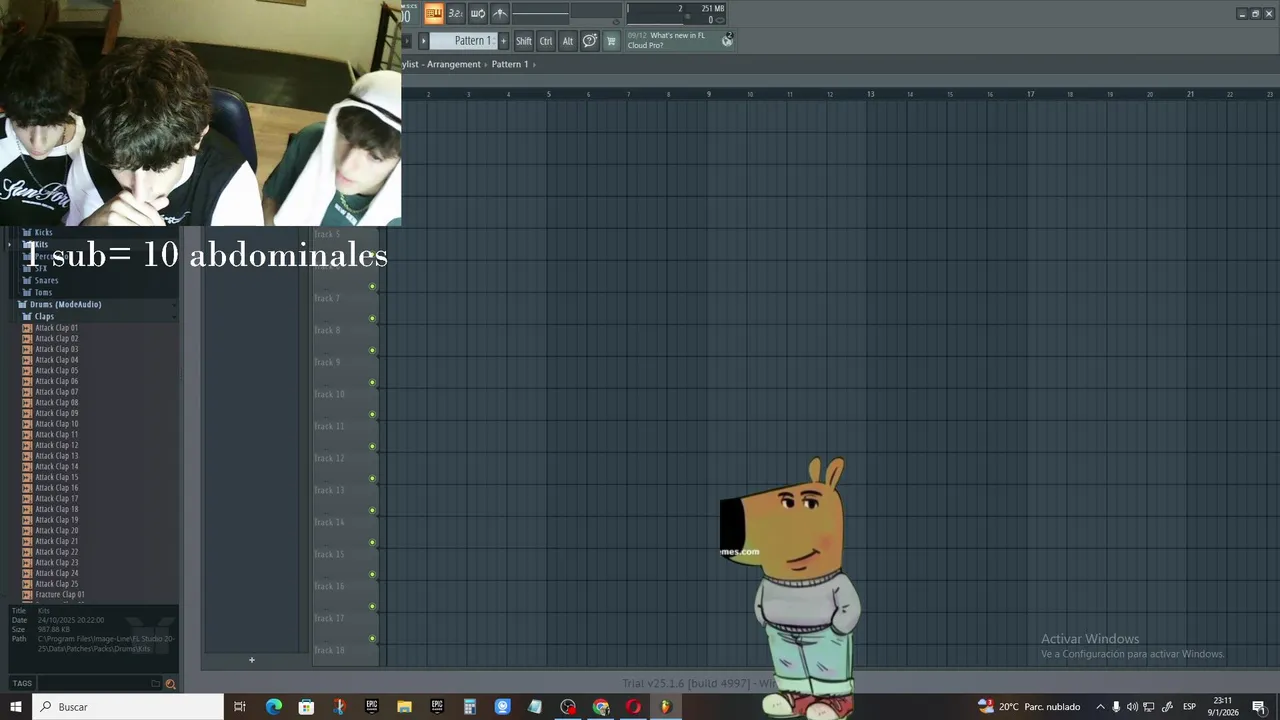The height and width of the screenshot is (720, 1280).
Task: Click Arrangement in the playlist breadcrumb
Action: (x=454, y=64)
